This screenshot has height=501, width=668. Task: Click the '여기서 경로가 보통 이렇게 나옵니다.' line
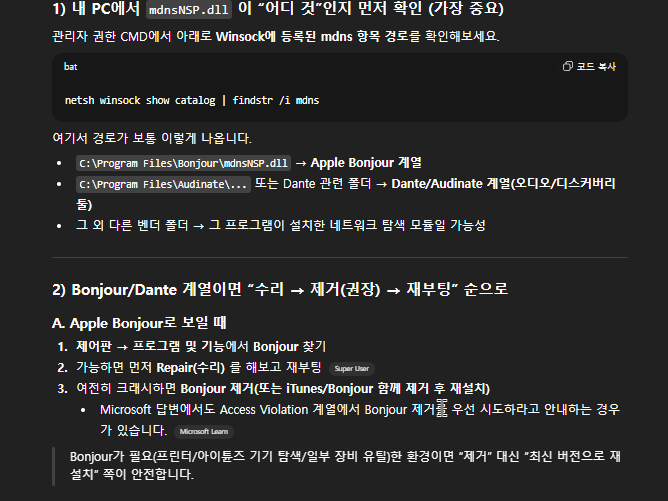(152, 138)
